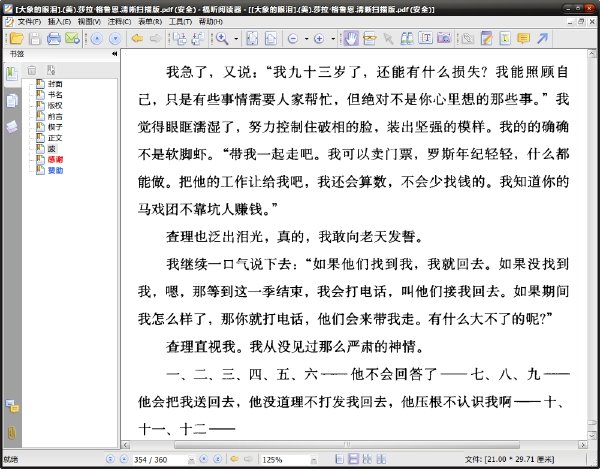Zoom in with the plus circle button
Screen dimensions: 600x469
tap(319, 39)
